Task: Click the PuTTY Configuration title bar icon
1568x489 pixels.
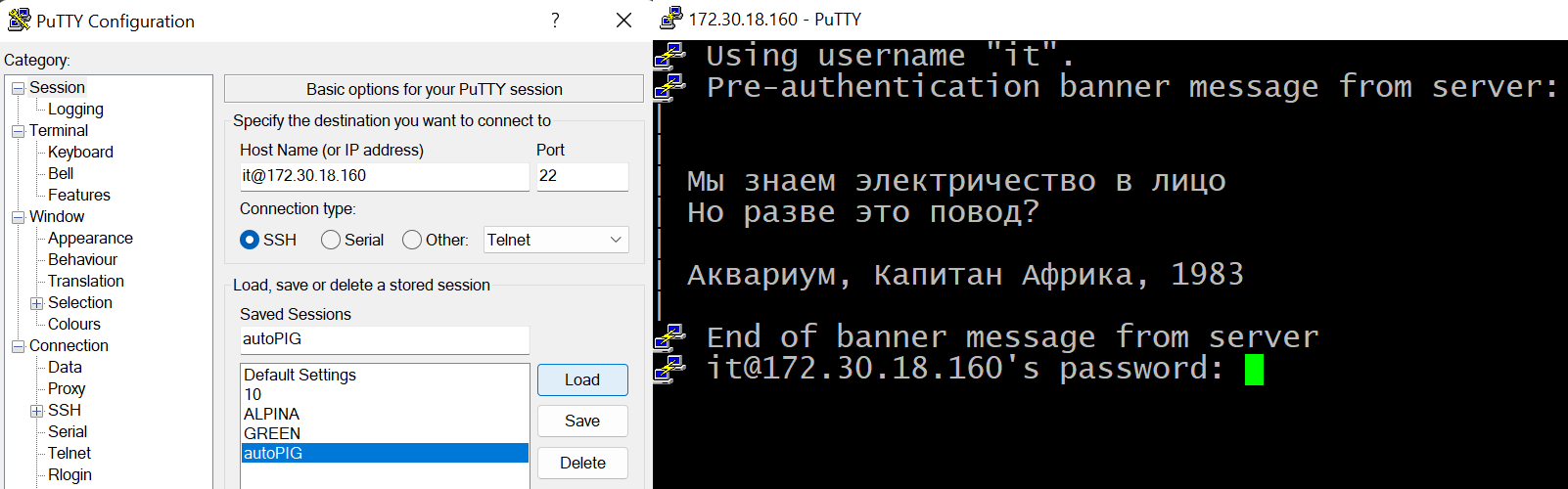Action: pos(19,20)
